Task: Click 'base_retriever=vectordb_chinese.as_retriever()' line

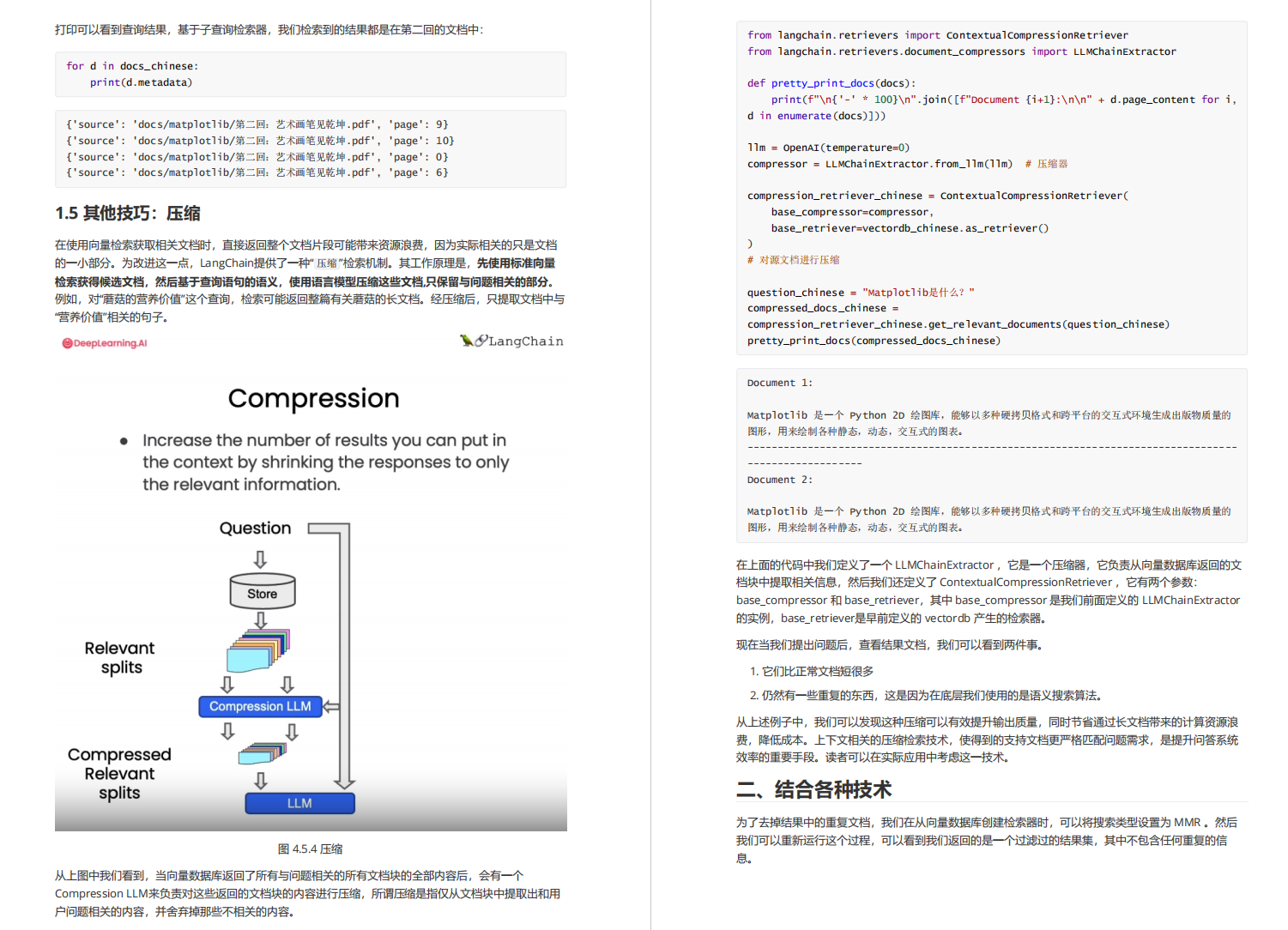Action: point(910,228)
